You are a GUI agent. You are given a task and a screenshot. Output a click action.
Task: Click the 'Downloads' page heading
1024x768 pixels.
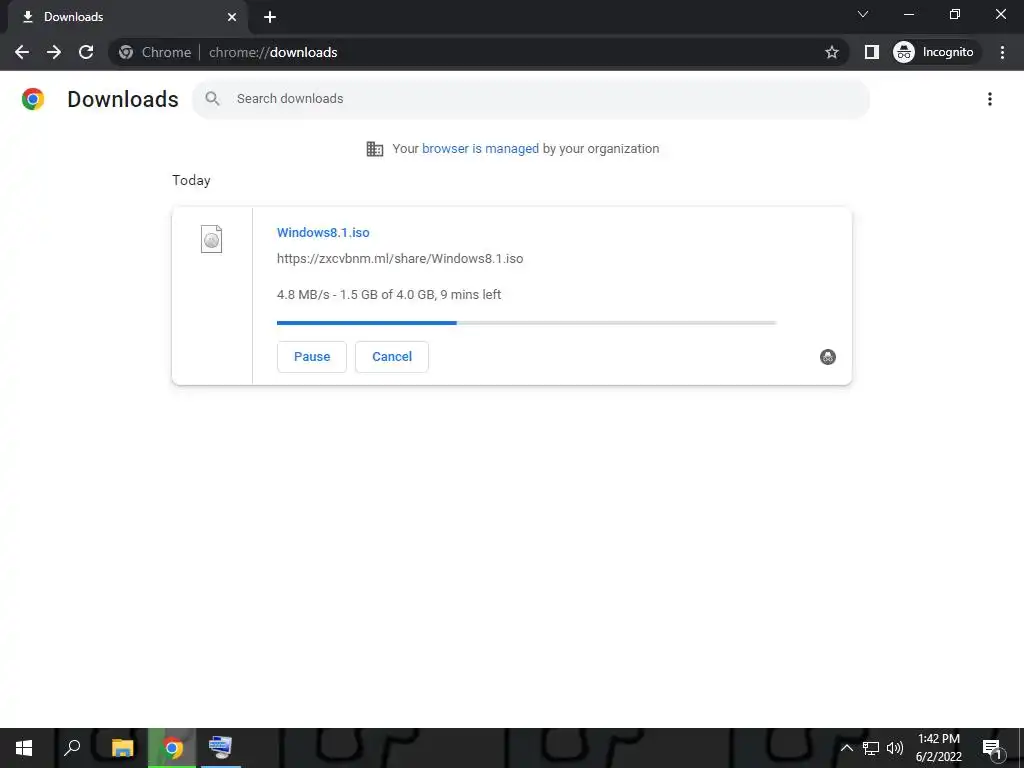coord(123,99)
